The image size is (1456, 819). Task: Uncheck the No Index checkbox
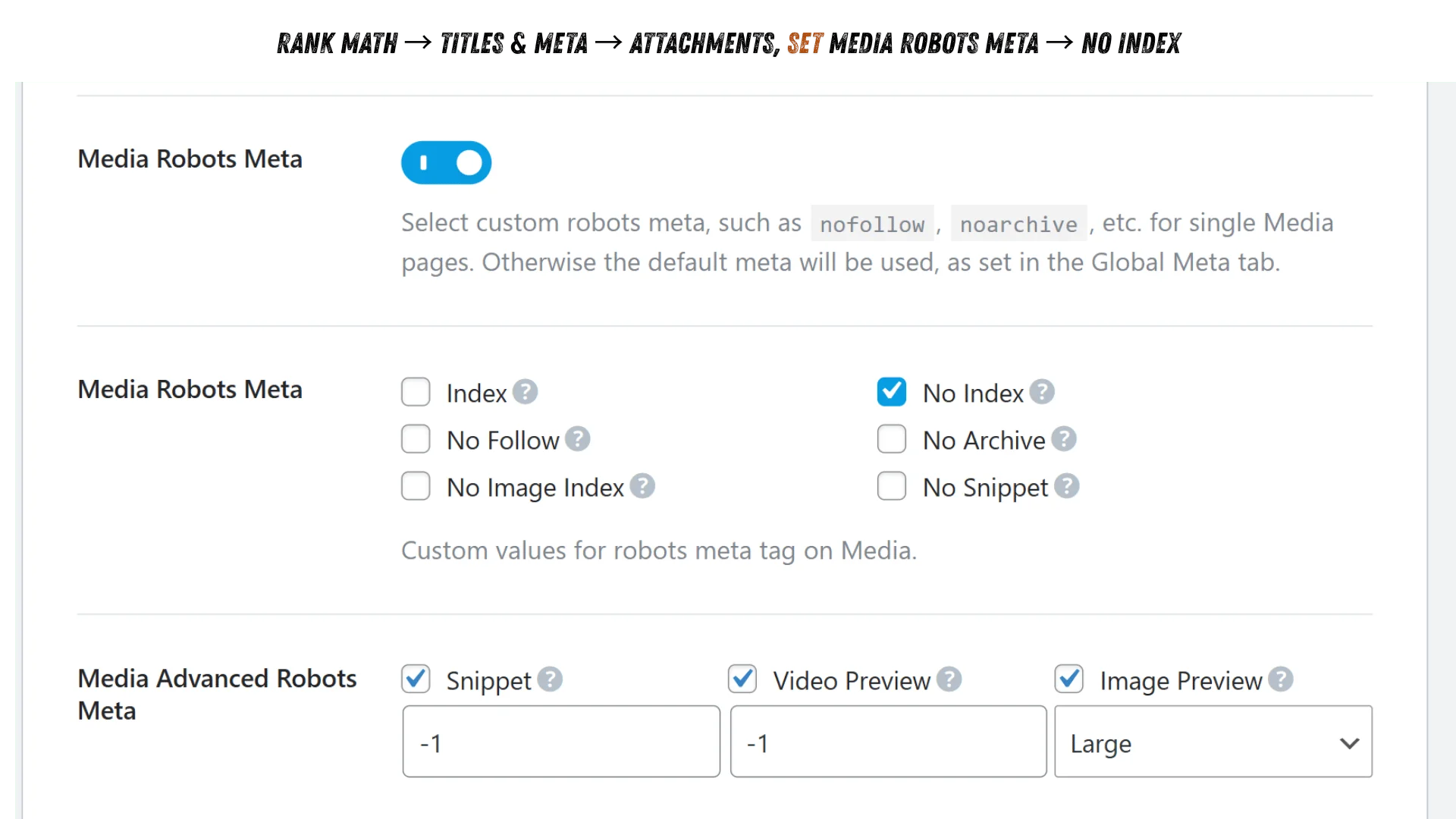pyautogui.click(x=891, y=392)
